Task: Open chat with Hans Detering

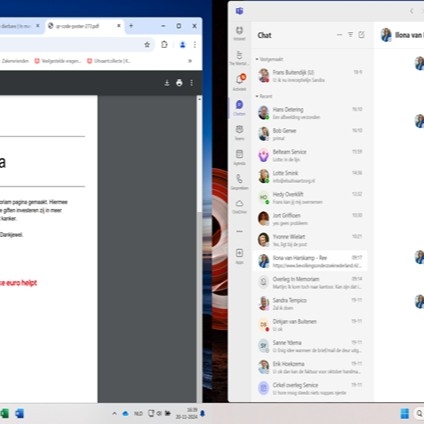Action: (x=310, y=113)
